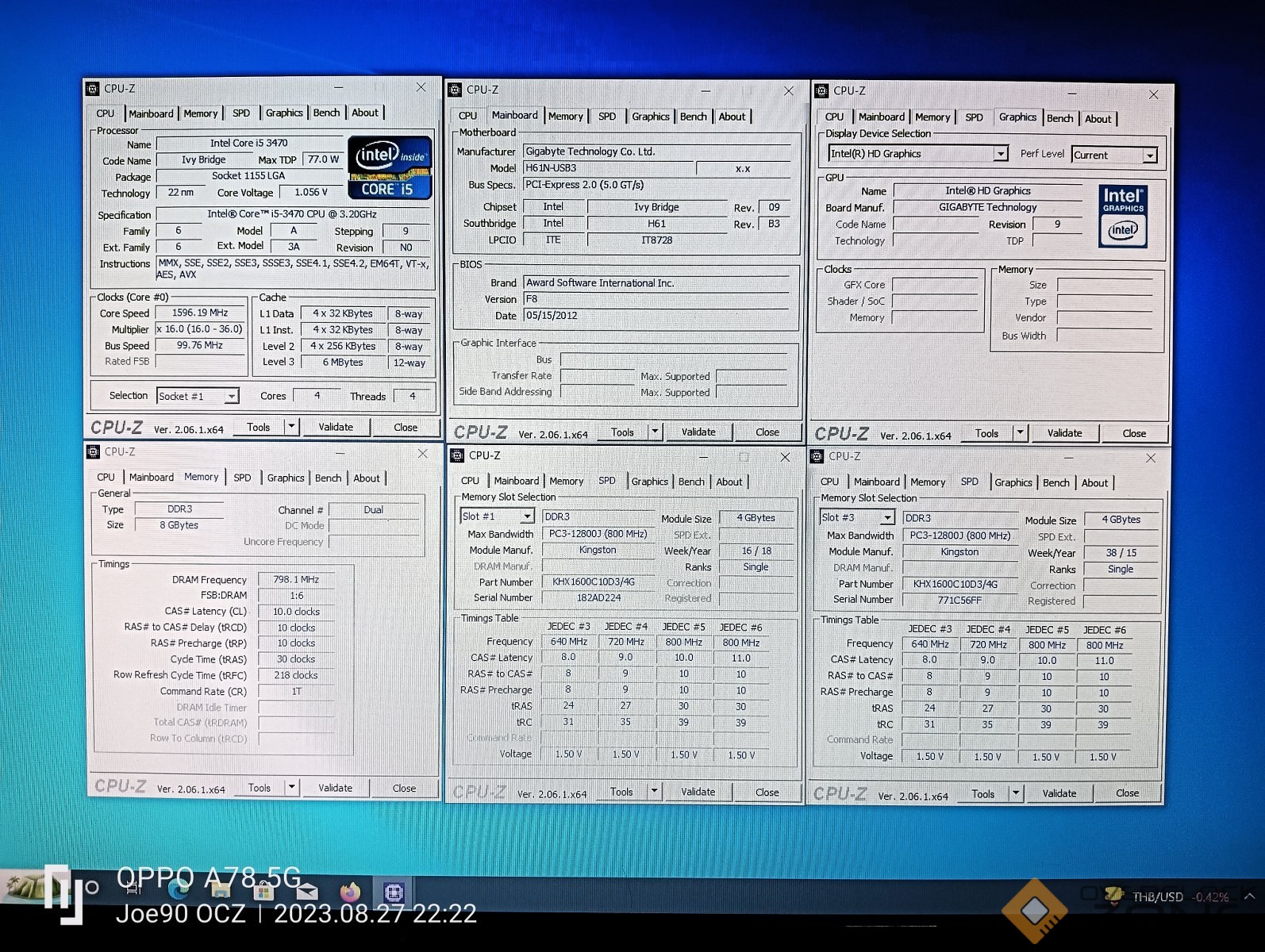Open Memory tab in the Slot #1 window

tap(567, 481)
